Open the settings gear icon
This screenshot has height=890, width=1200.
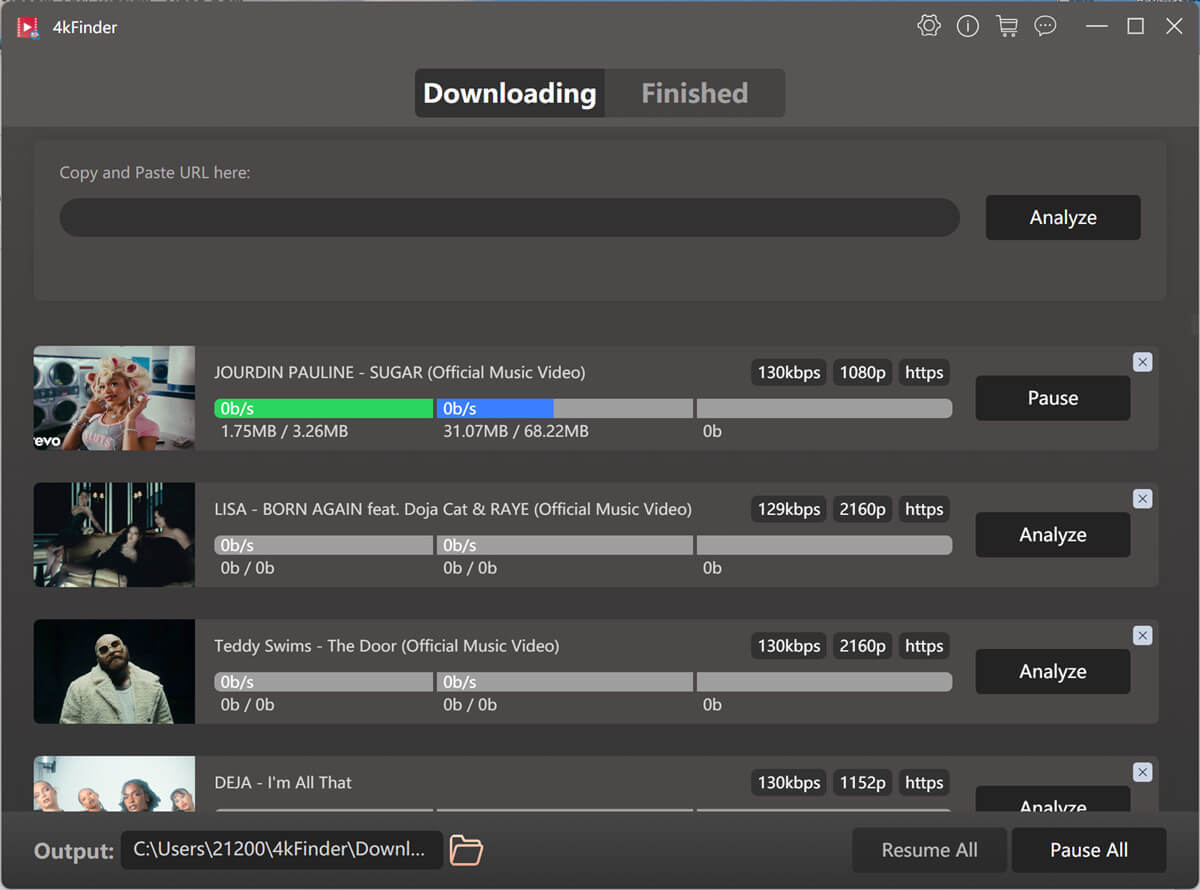(x=929, y=26)
